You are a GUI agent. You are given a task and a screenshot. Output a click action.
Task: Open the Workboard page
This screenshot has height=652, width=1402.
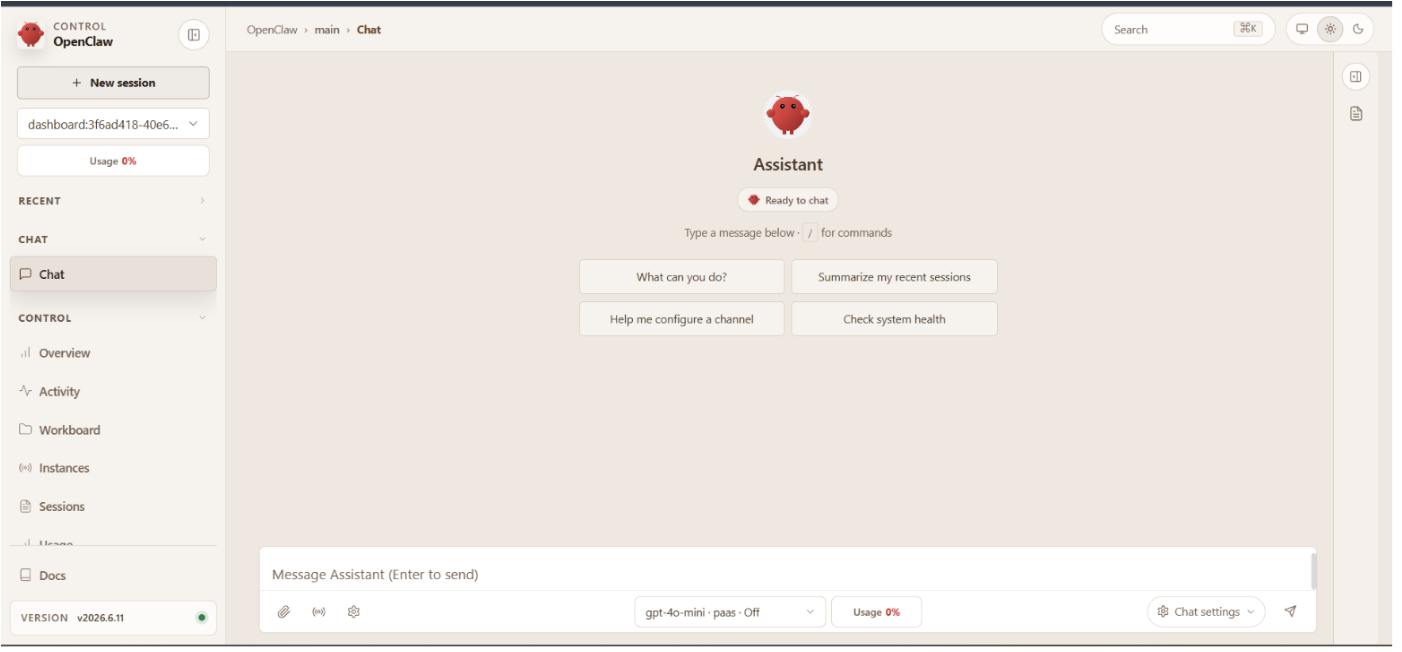tap(113, 430)
